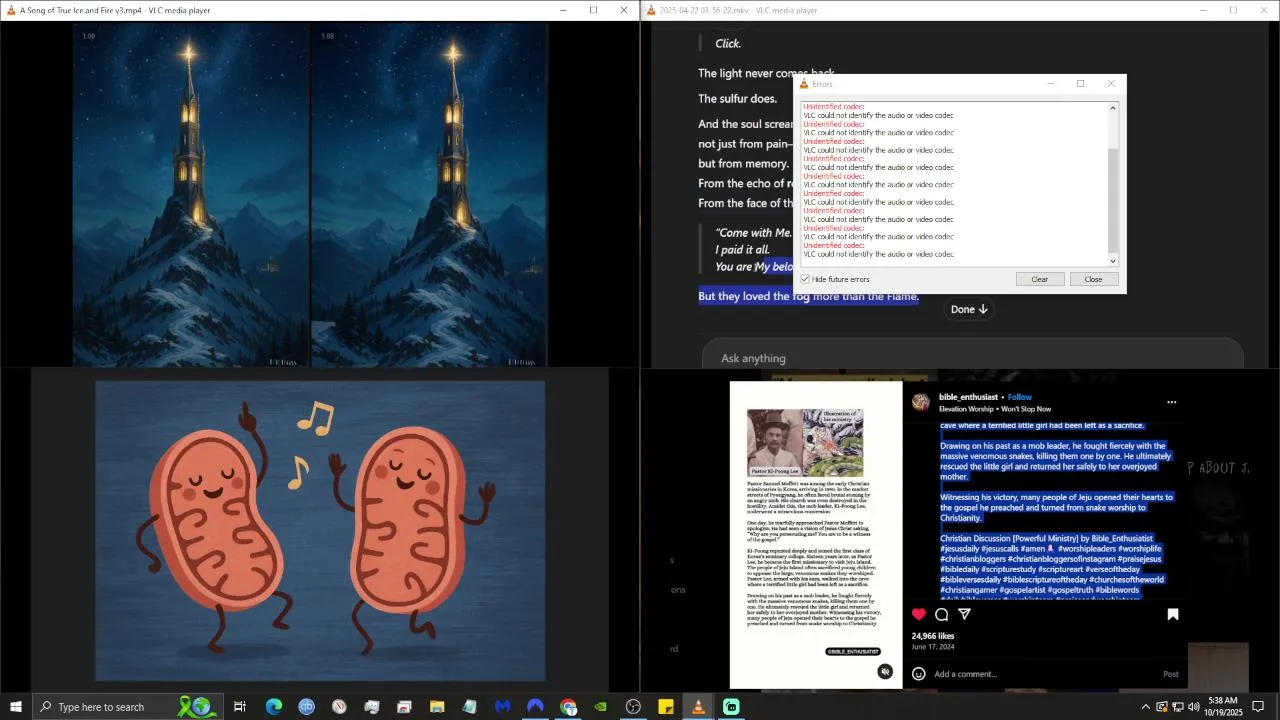Viewport: 1280px width, 720px height.
Task: Open the NVIDIA app from the taskbar
Action: point(600,707)
